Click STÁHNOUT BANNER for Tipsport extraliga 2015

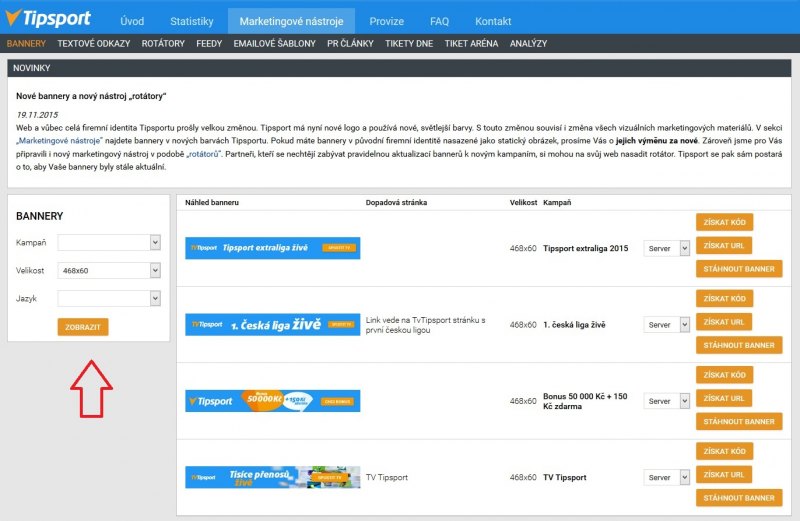(739, 269)
